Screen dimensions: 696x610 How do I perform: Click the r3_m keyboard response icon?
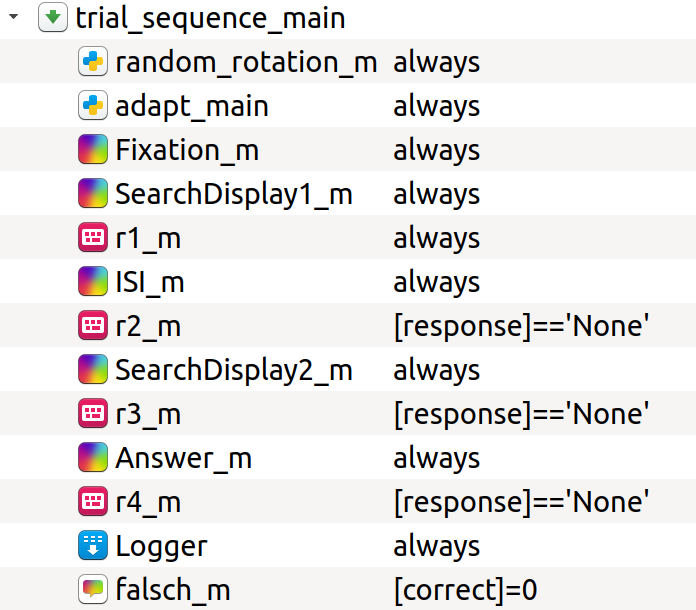point(93,413)
